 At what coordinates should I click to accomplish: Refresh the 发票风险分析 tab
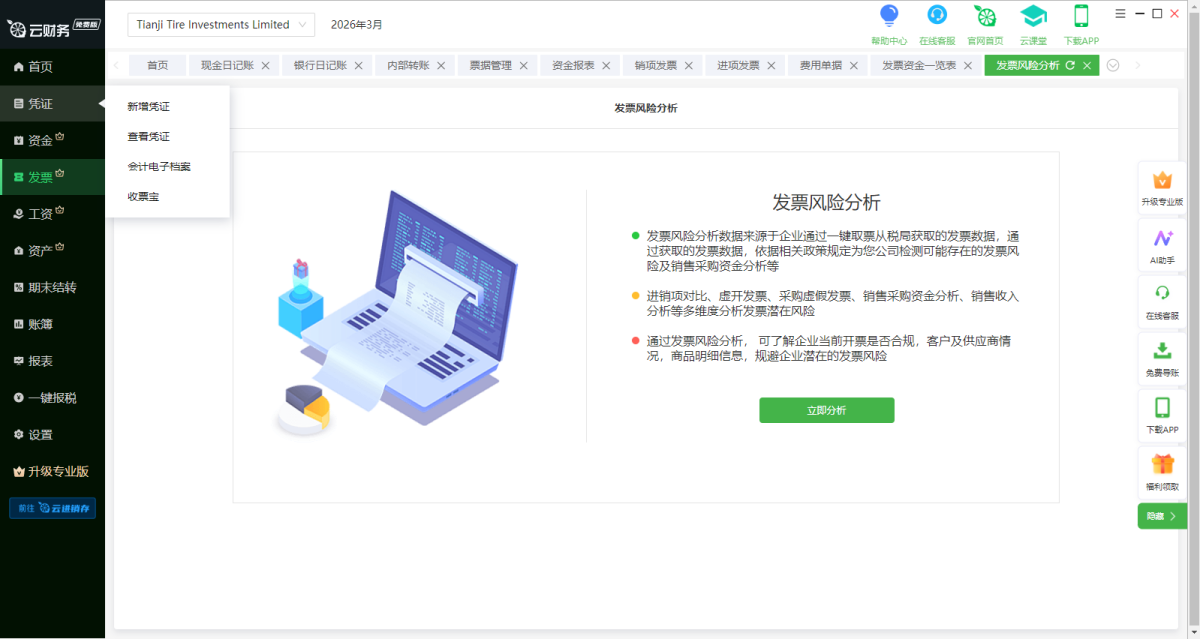(x=1070, y=65)
